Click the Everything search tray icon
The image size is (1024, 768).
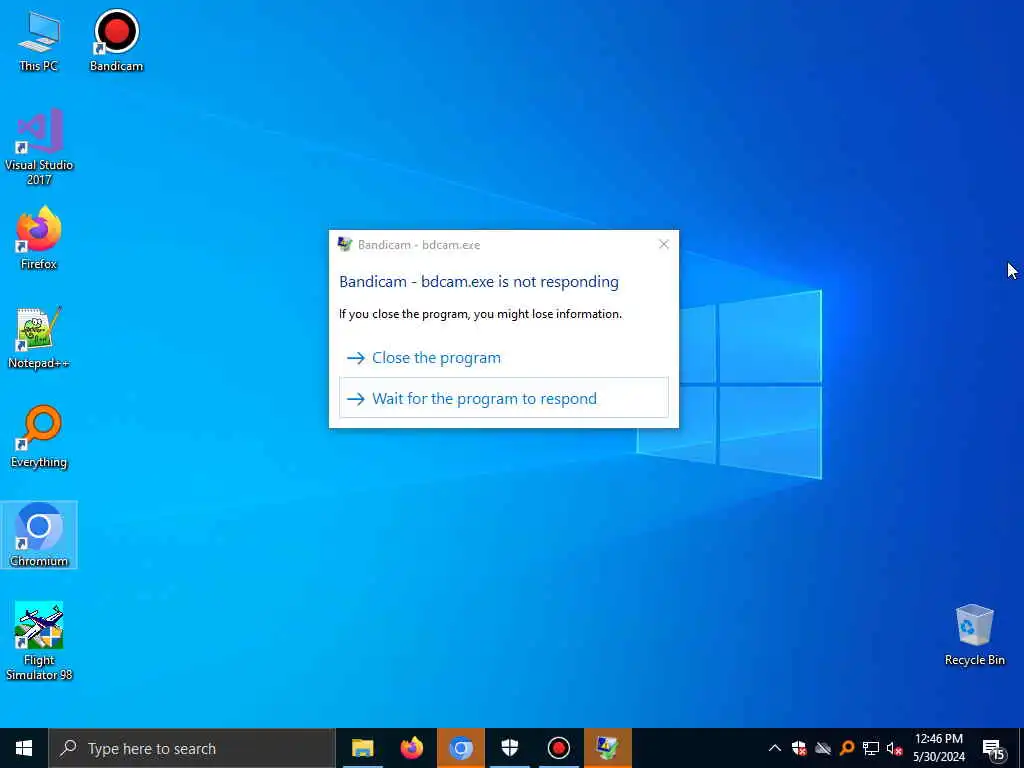point(847,748)
